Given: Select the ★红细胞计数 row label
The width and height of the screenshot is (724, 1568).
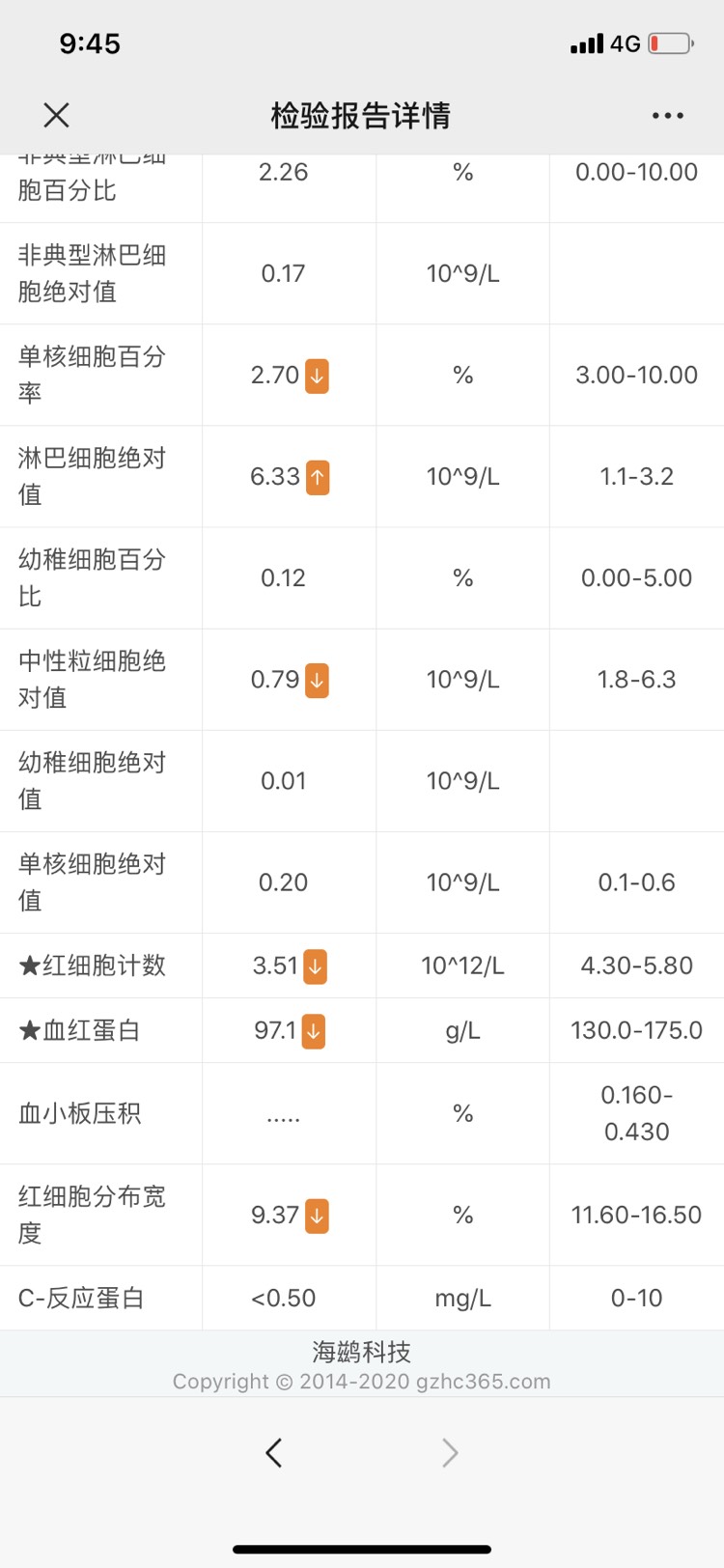Looking at the screenshot, I should pyautogui.click(x=93, y=966).
